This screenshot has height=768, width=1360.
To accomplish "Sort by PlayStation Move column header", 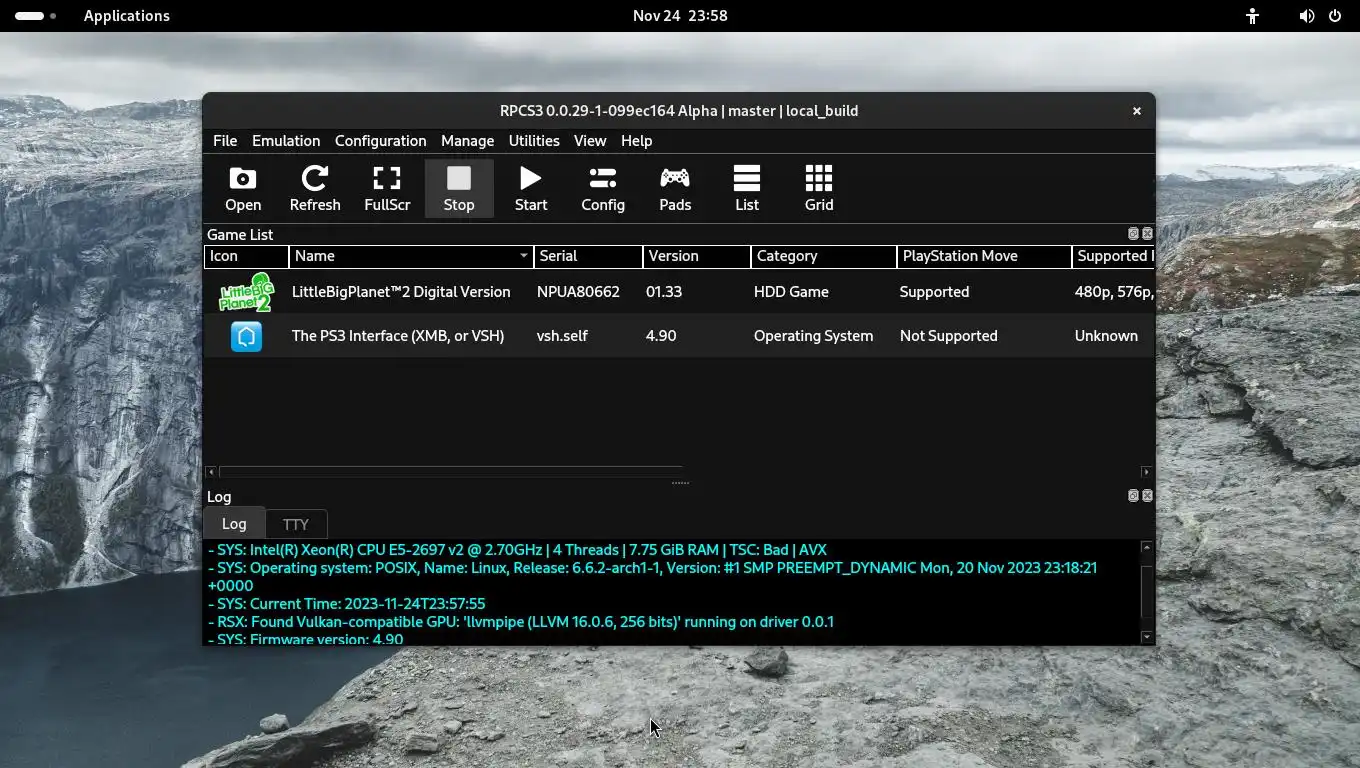I will (984, 256).
